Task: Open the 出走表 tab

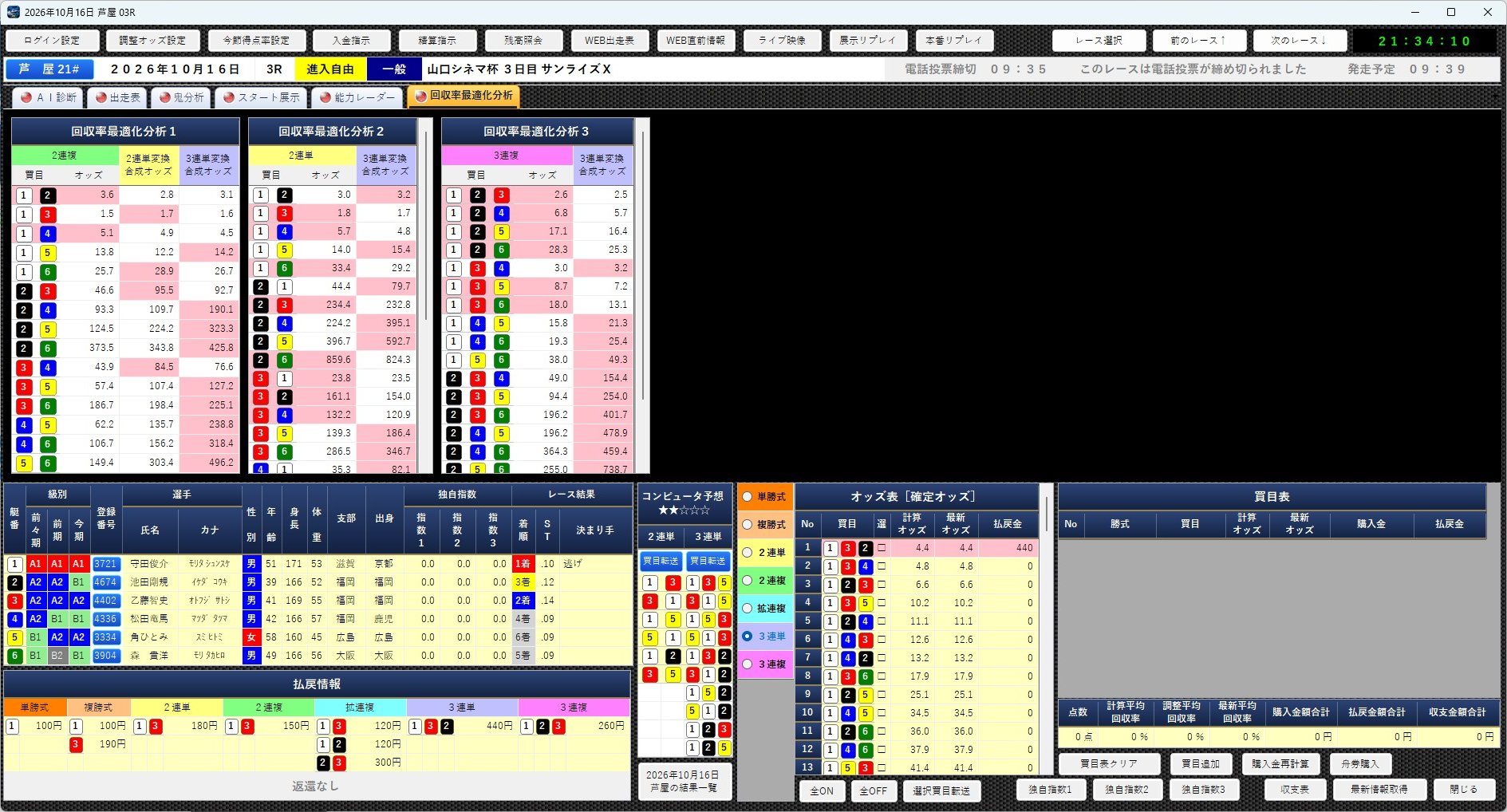Action: 116,97
